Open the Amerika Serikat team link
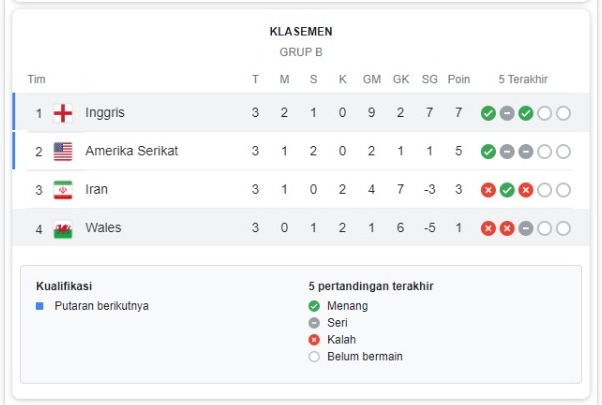Screen dimensions: 602x405 (x=132, y=151)
